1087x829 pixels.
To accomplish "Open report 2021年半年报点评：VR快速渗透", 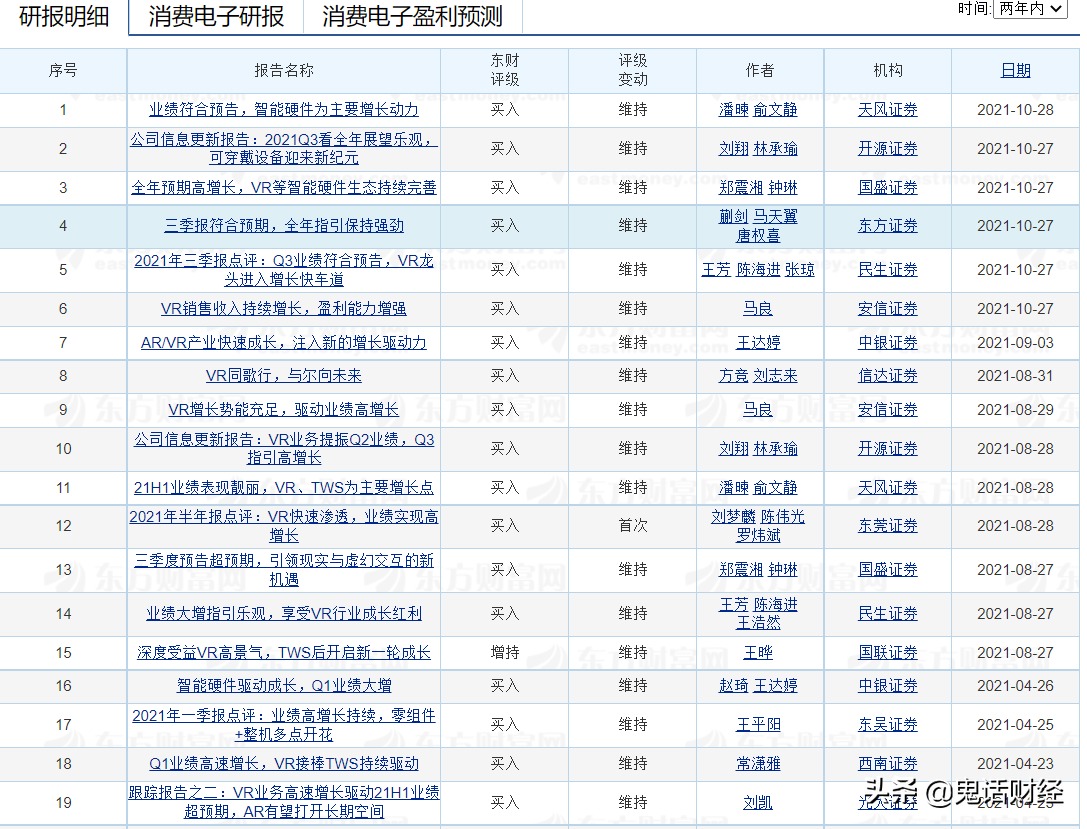I will click(284, 526).
